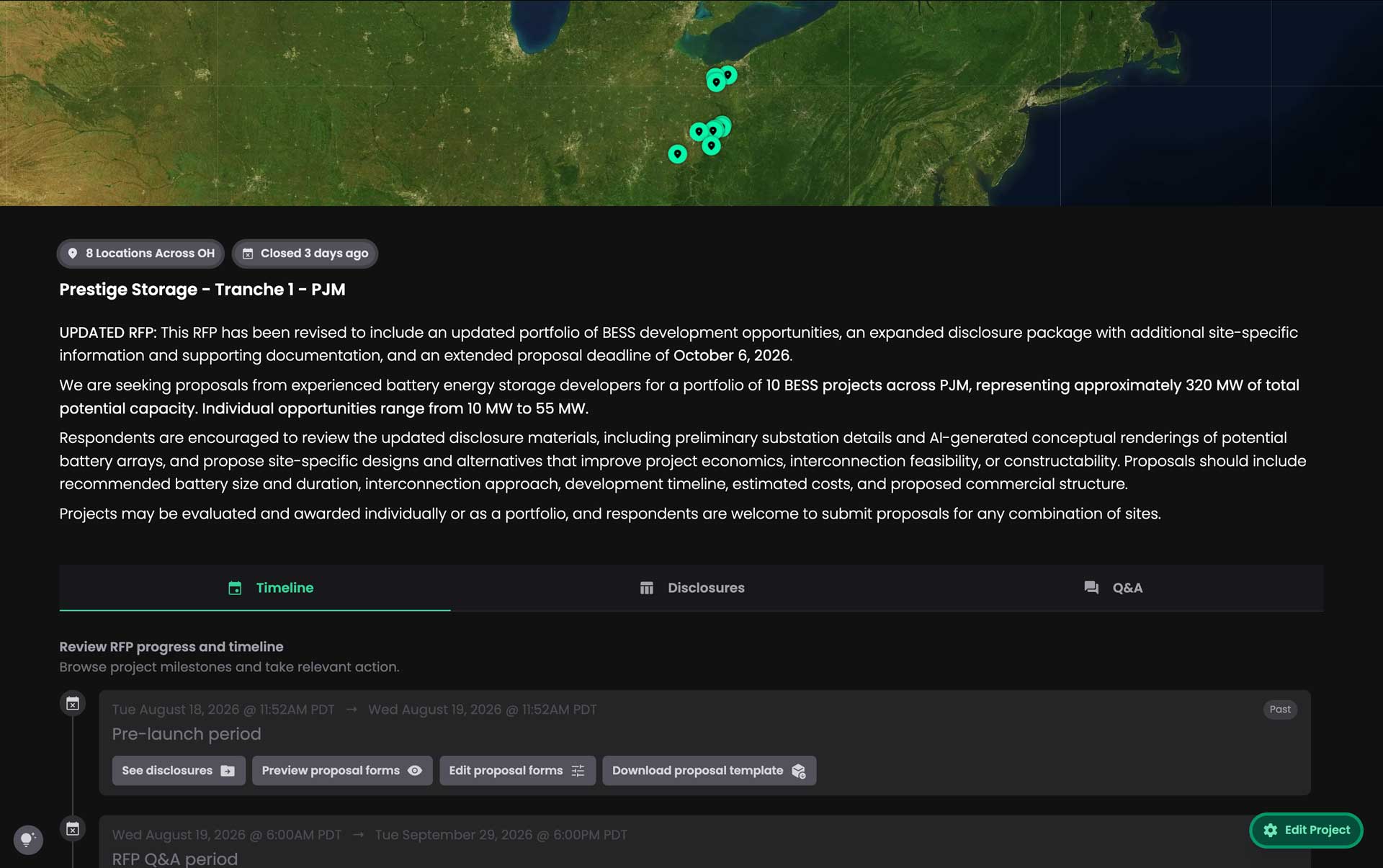This screenshot has height=868, width=1383.
Task: Click the Wed August 19, 2026 @ 11:52AM end date
Action: (483, 710)
